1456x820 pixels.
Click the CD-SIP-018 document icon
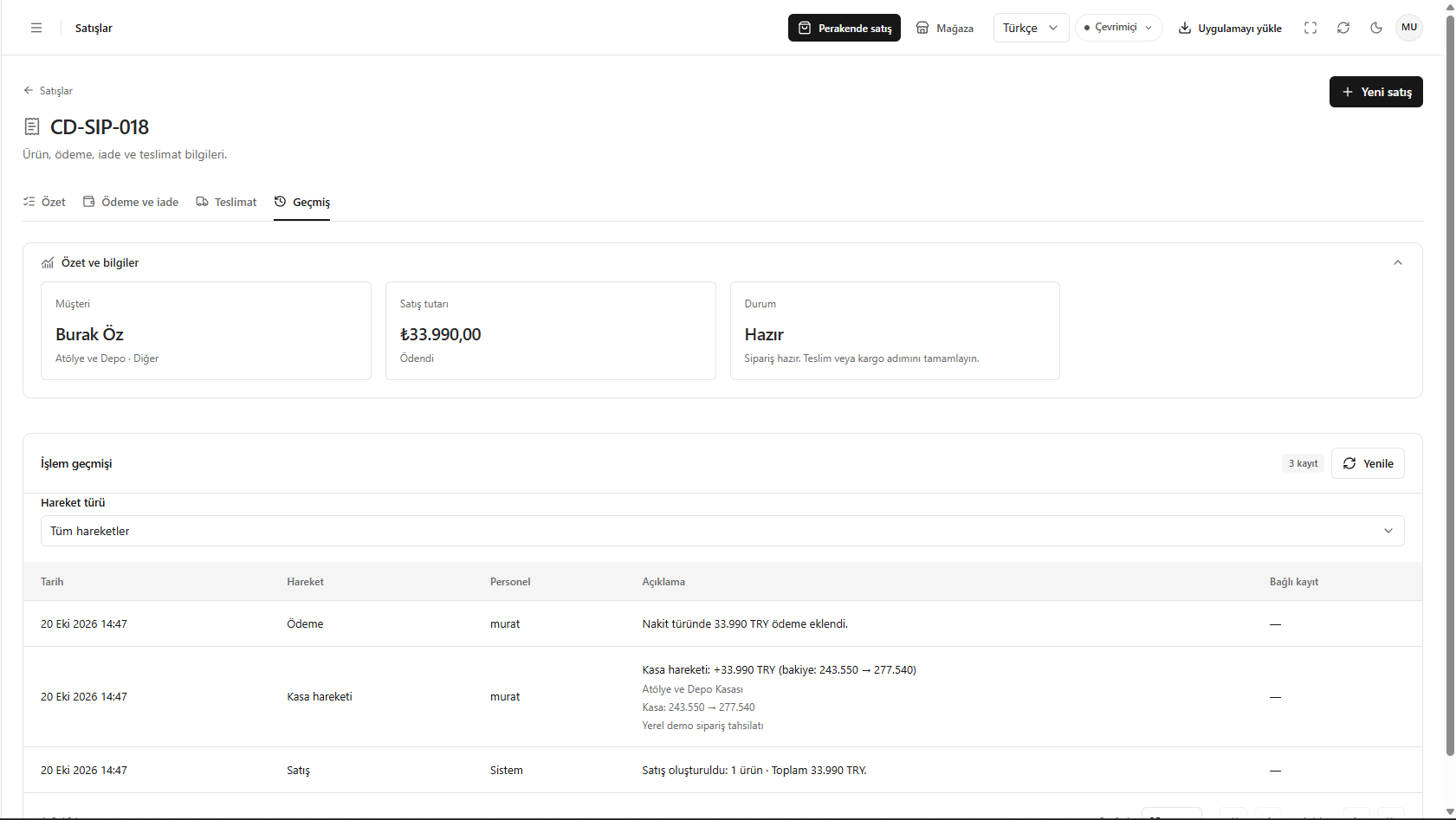coord(32,126)
